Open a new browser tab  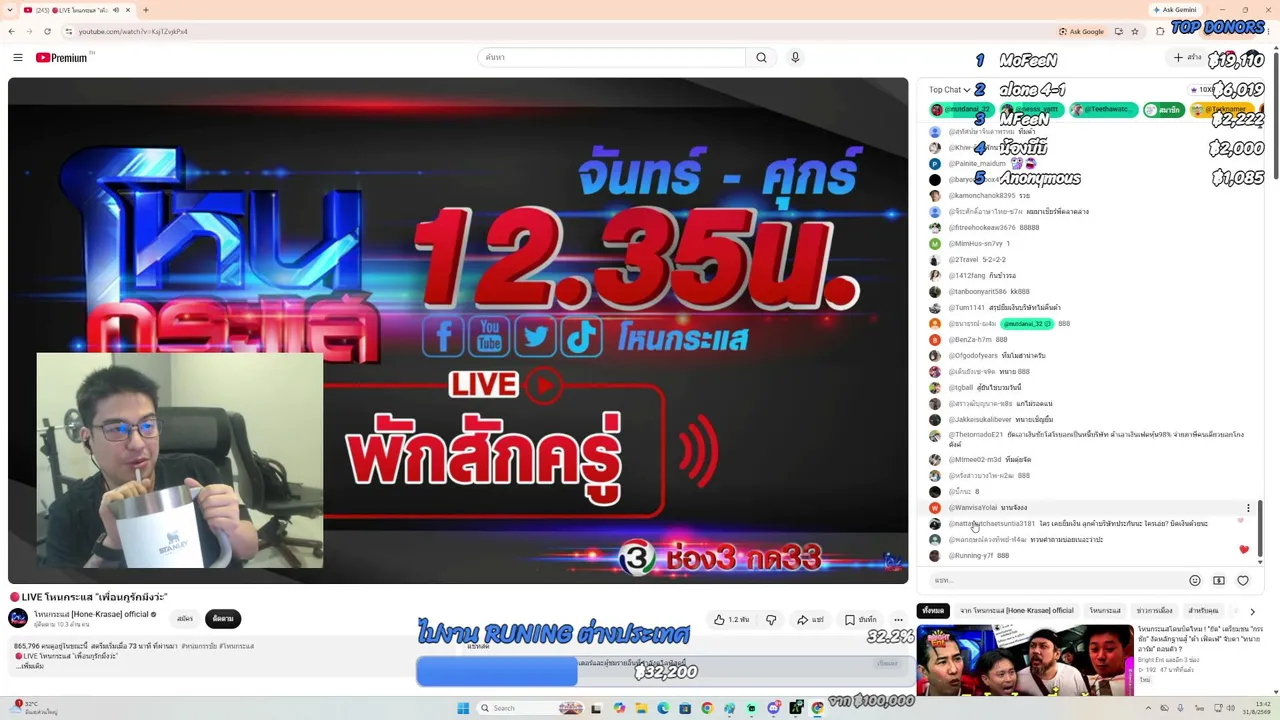point(146,10)
